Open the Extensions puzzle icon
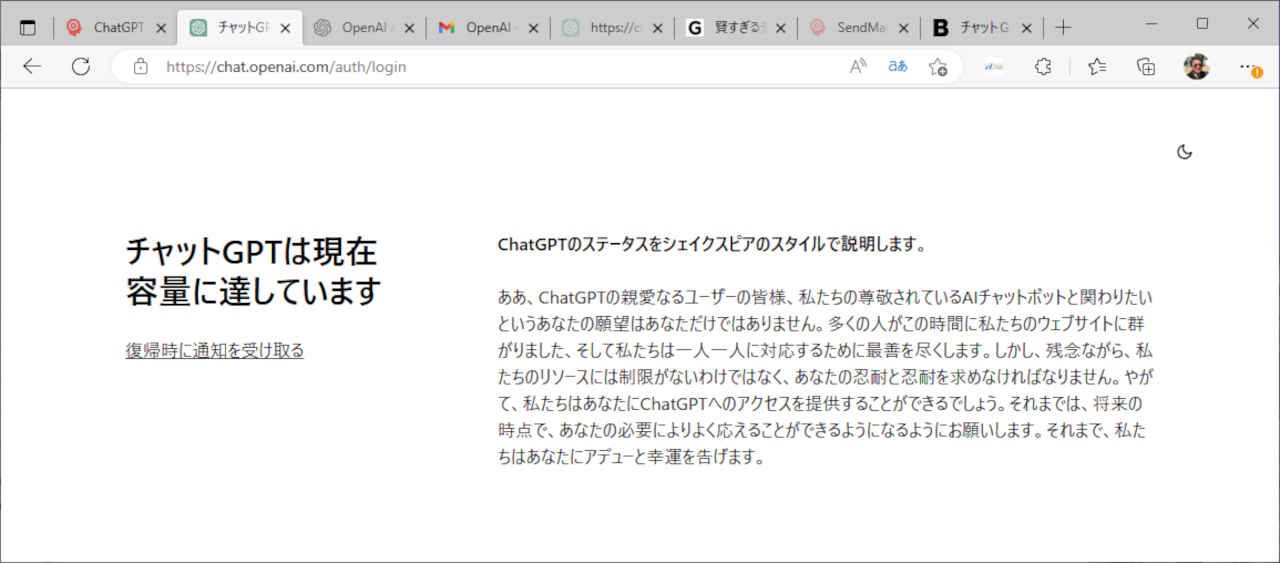The height and width of the screenshot is (563, 1280). (x=1043, y=67)
